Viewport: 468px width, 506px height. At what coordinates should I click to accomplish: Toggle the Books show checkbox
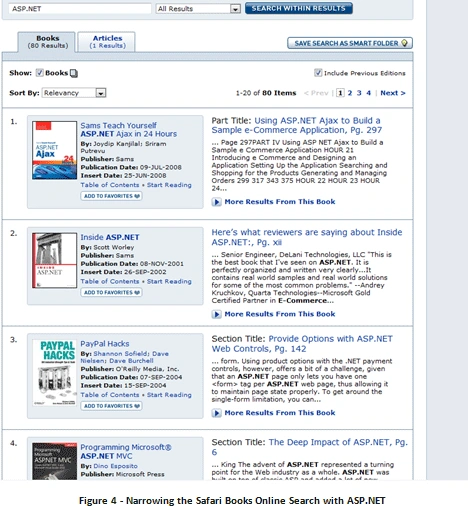40,73
